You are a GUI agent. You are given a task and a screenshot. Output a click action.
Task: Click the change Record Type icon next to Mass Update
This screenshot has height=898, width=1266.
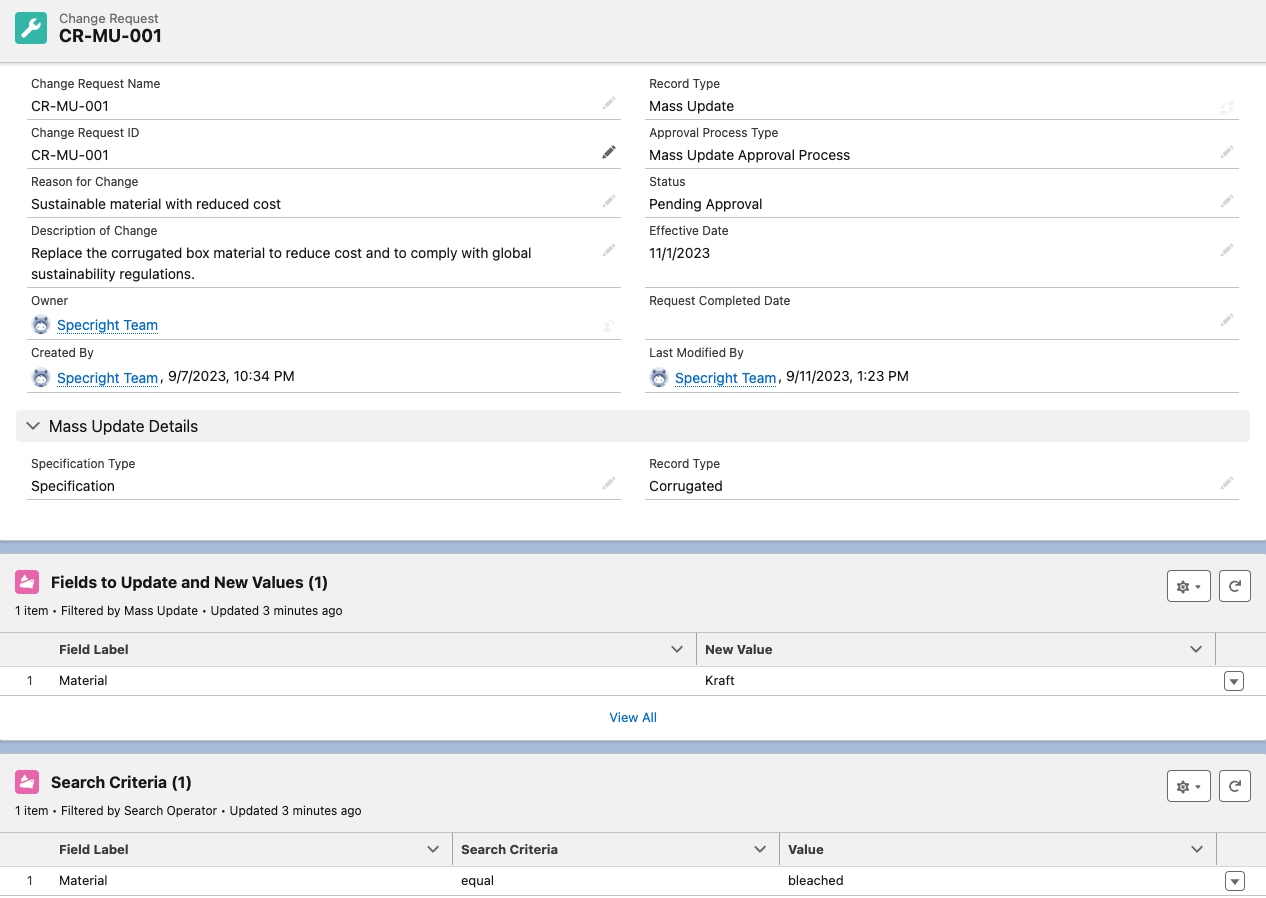[1227, 107]
